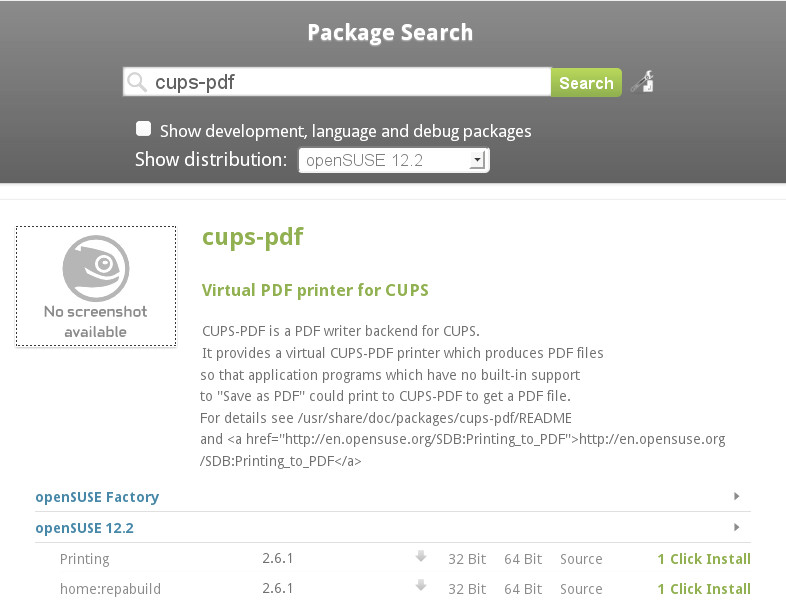Click the home:repabuild repository name
Screen dimensions: 786x604
[x=110, y=589]
